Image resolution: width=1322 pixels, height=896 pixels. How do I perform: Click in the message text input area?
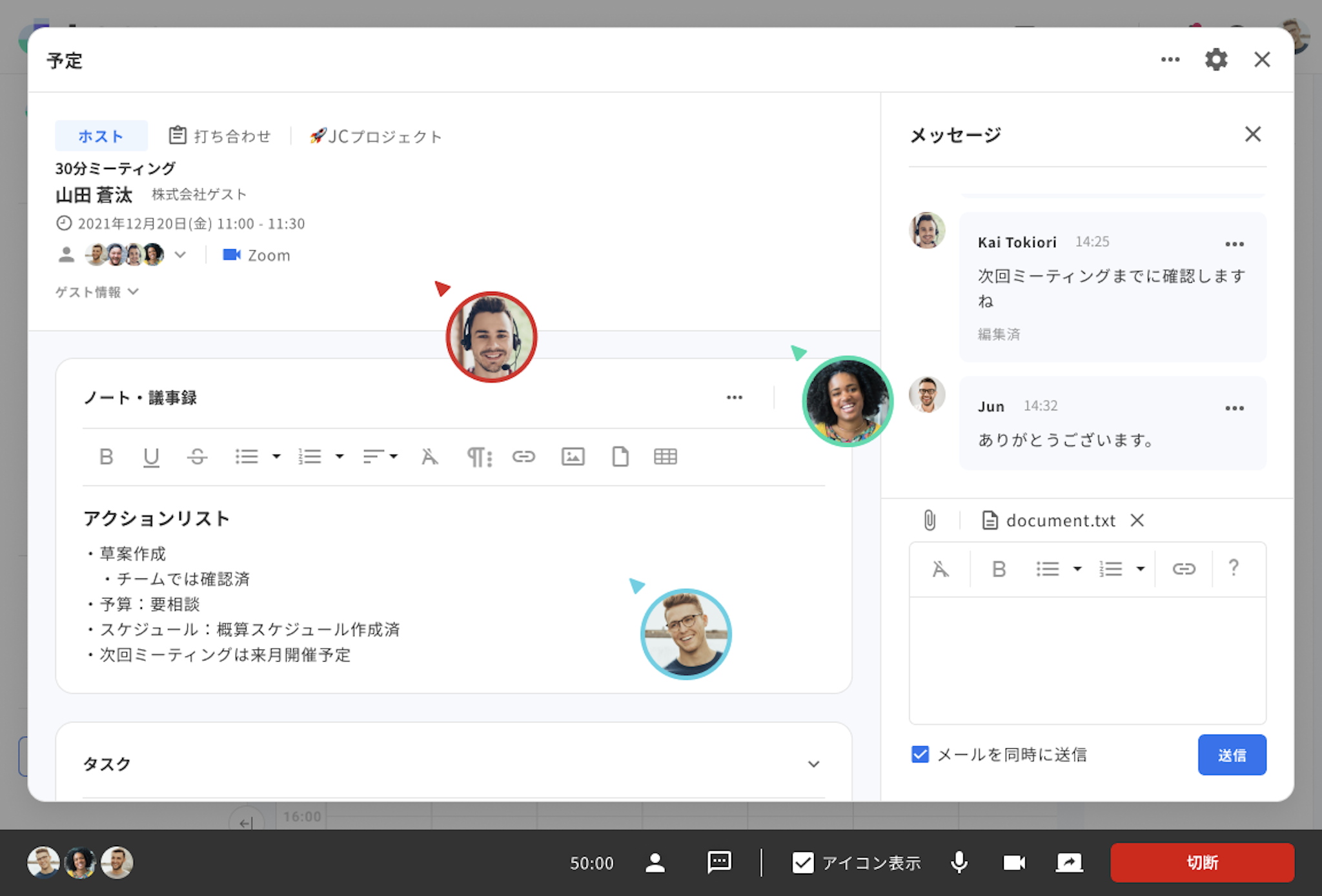[x=1087, y=660]
